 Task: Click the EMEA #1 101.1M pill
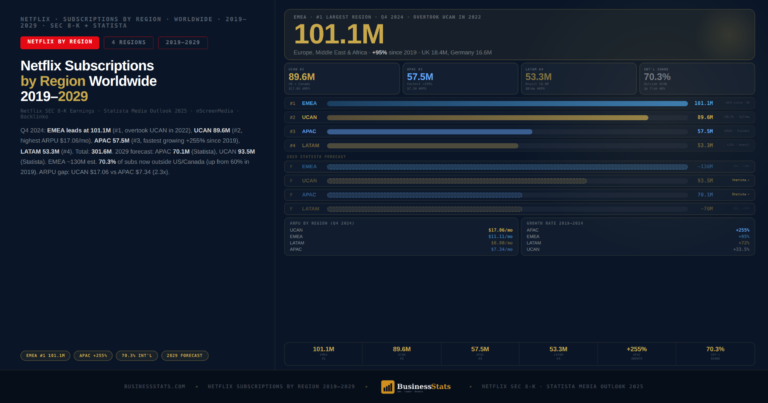(45, 356)
